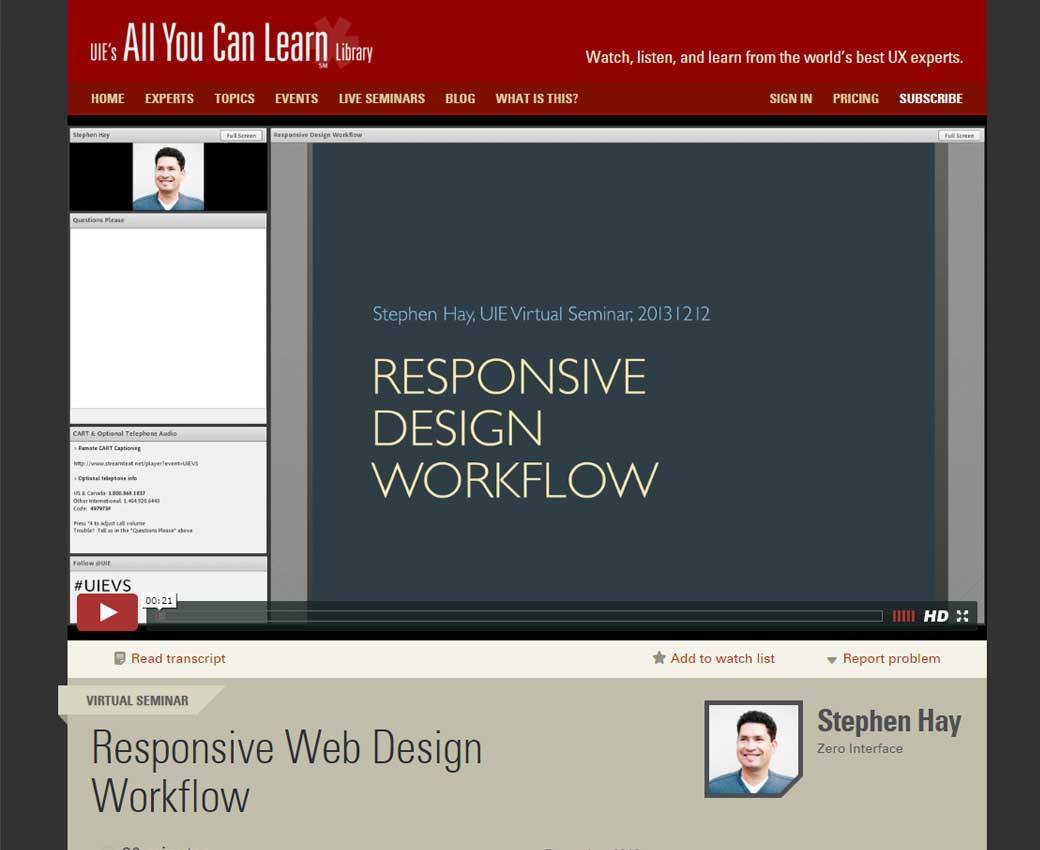
Task: Click Stephen Hay's profile photo thumbnail
Action: [x=753, y=749]
